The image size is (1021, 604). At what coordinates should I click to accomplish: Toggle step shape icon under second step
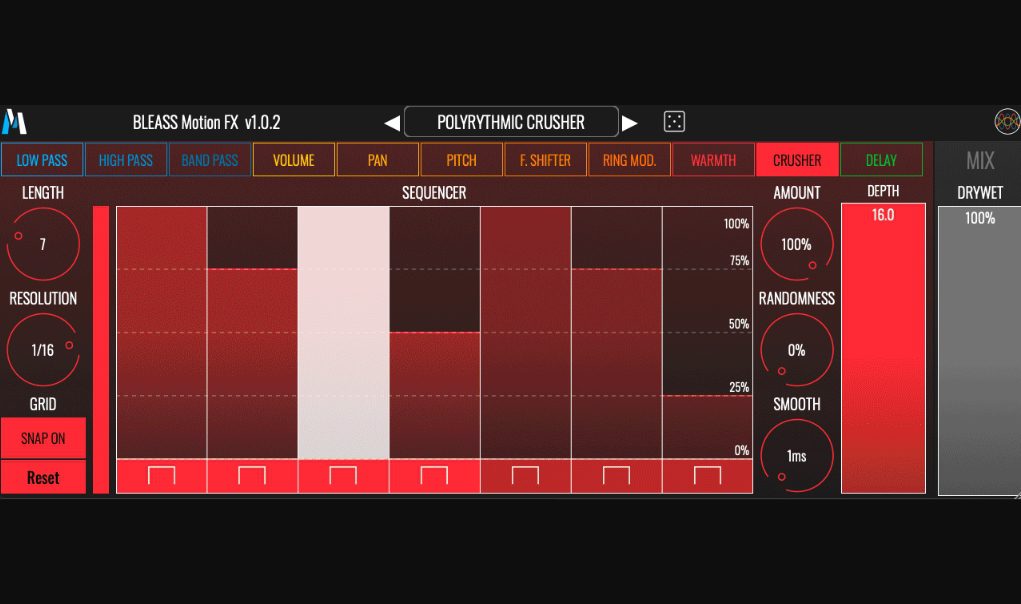[x=252, y=476]
